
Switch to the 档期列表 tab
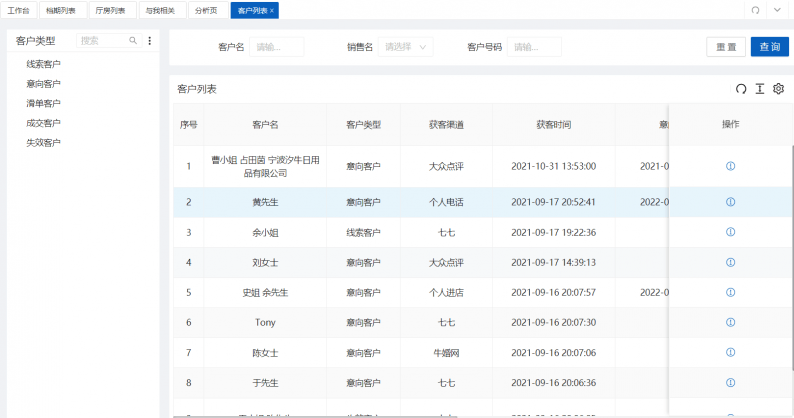pos(61,10)
